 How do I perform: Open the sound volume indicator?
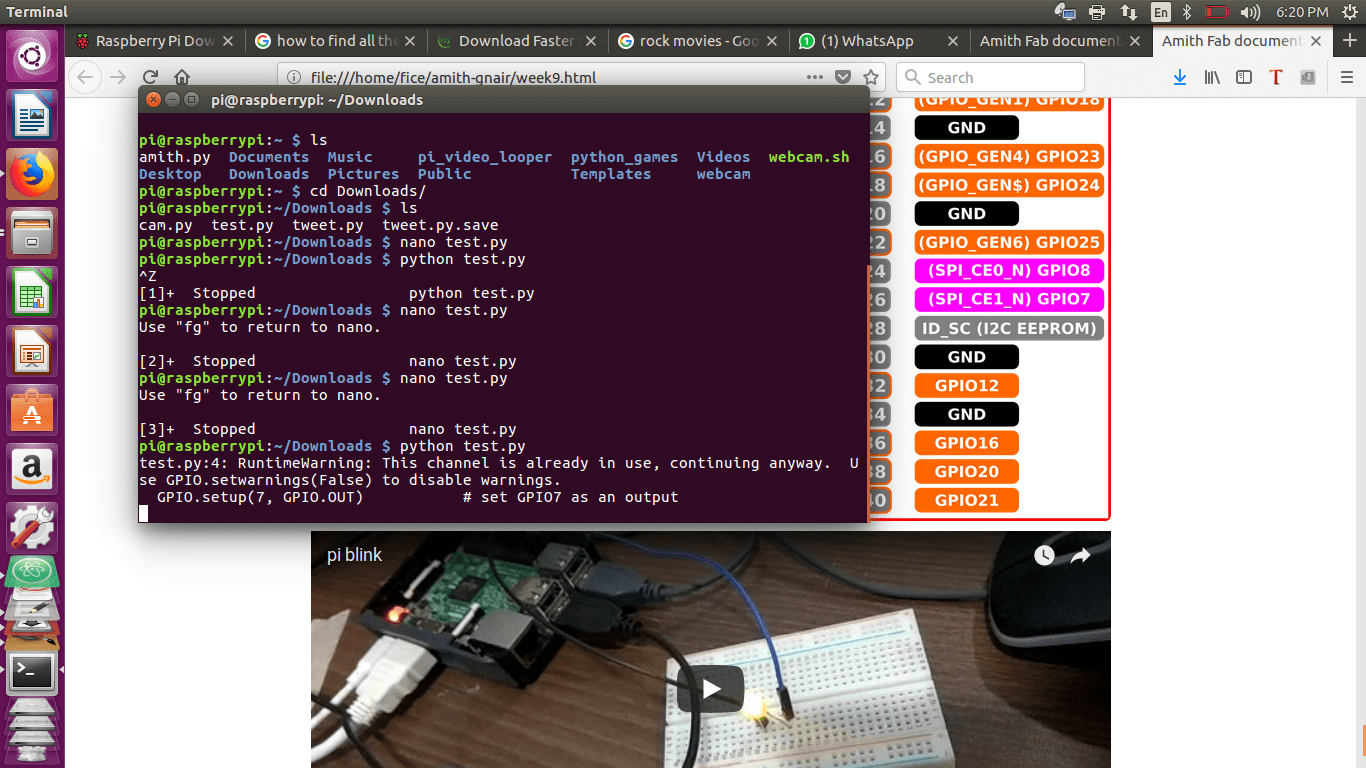tap(1250, 12)
